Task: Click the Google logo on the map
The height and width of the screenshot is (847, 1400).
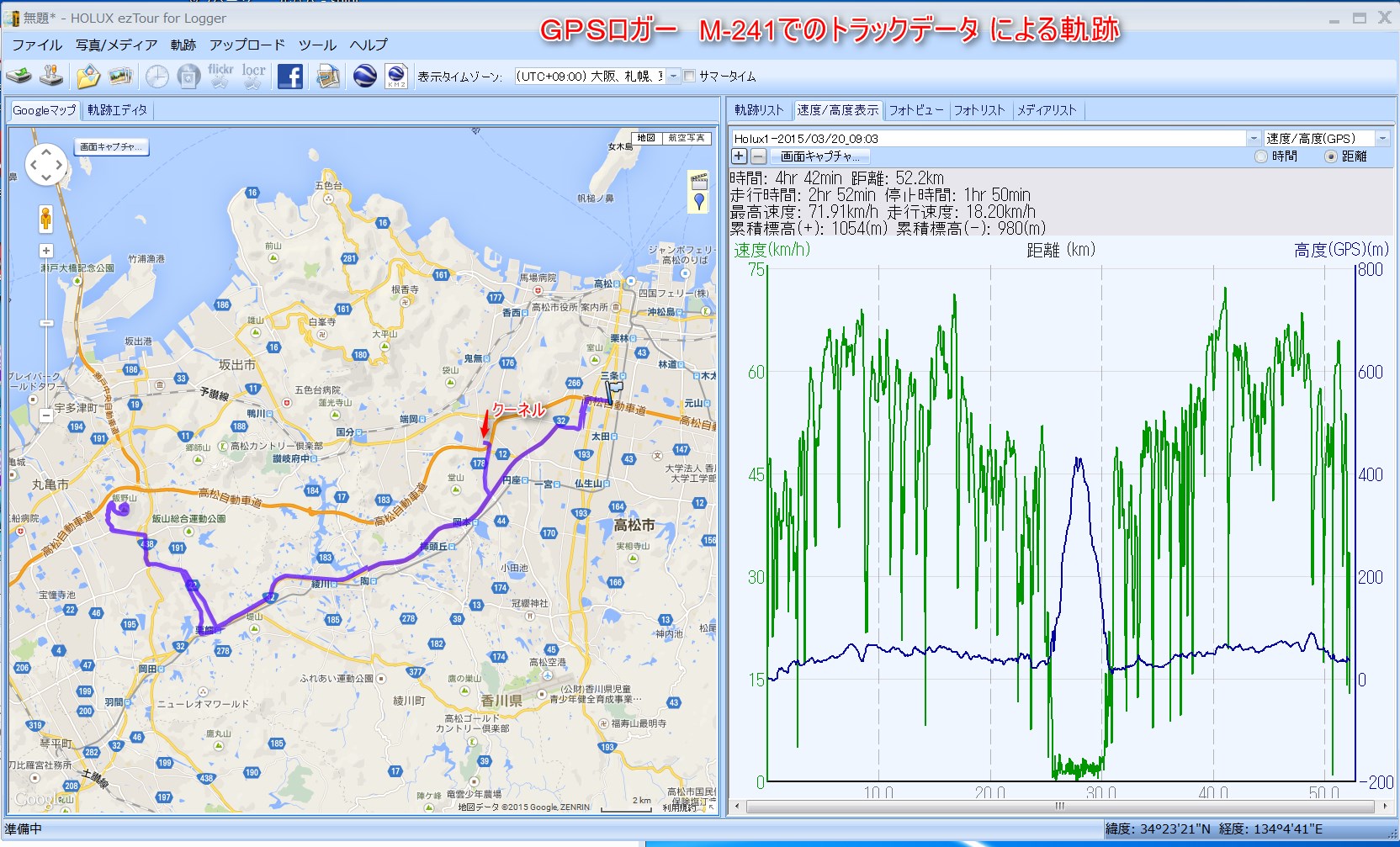Action: pos(43,799)
